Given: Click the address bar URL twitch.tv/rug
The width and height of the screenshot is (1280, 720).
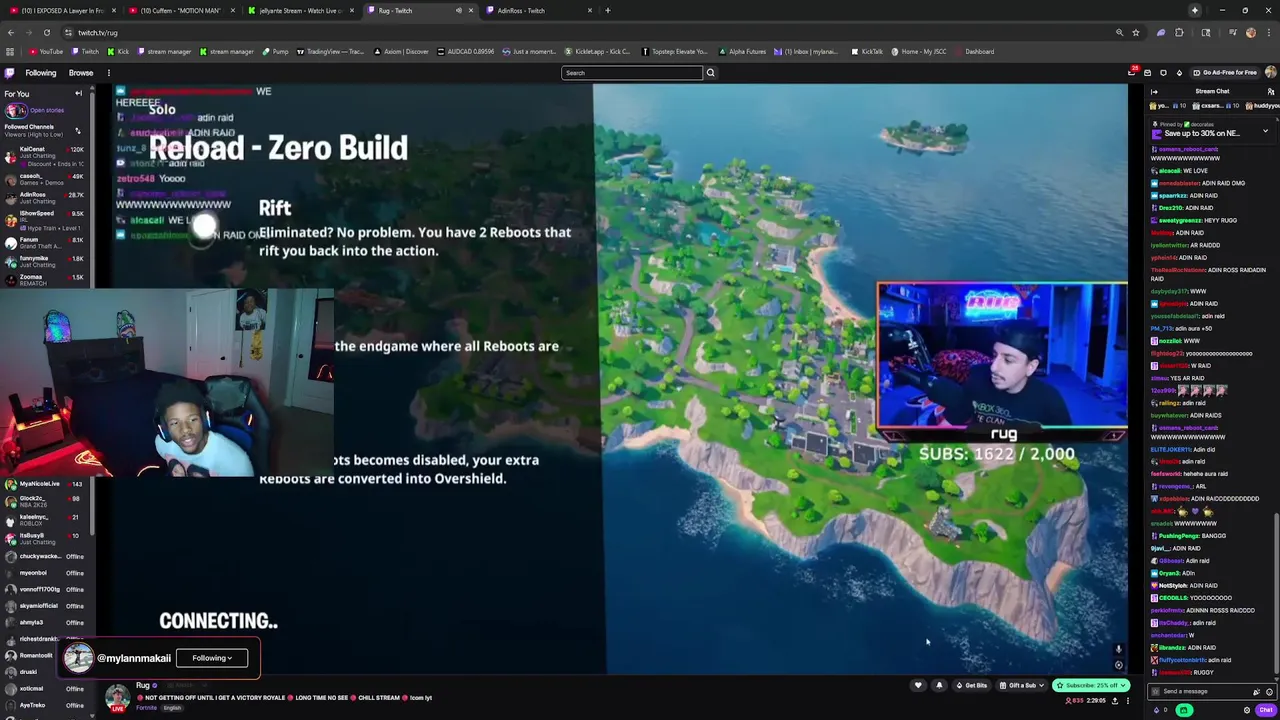Looking at the screenshot, I should click(x=98, y=33).
